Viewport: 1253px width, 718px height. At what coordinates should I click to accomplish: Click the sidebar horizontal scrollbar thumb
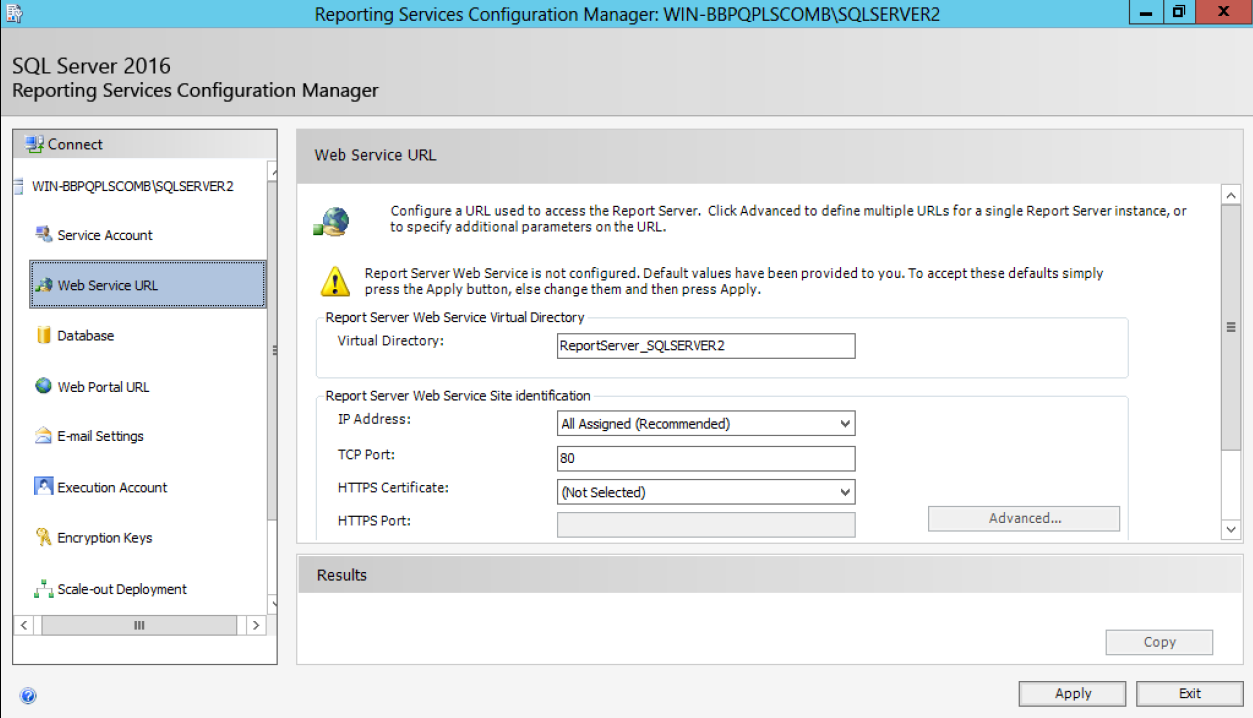[x=139, y=625]
